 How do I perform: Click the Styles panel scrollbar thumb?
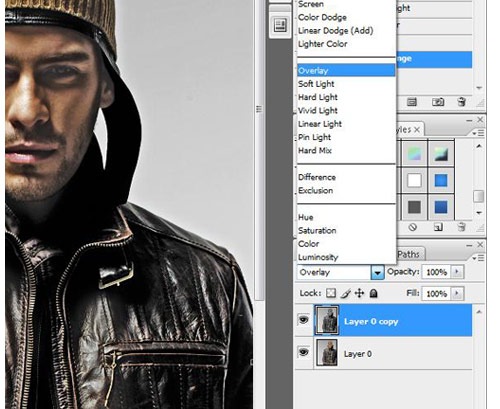478,196
